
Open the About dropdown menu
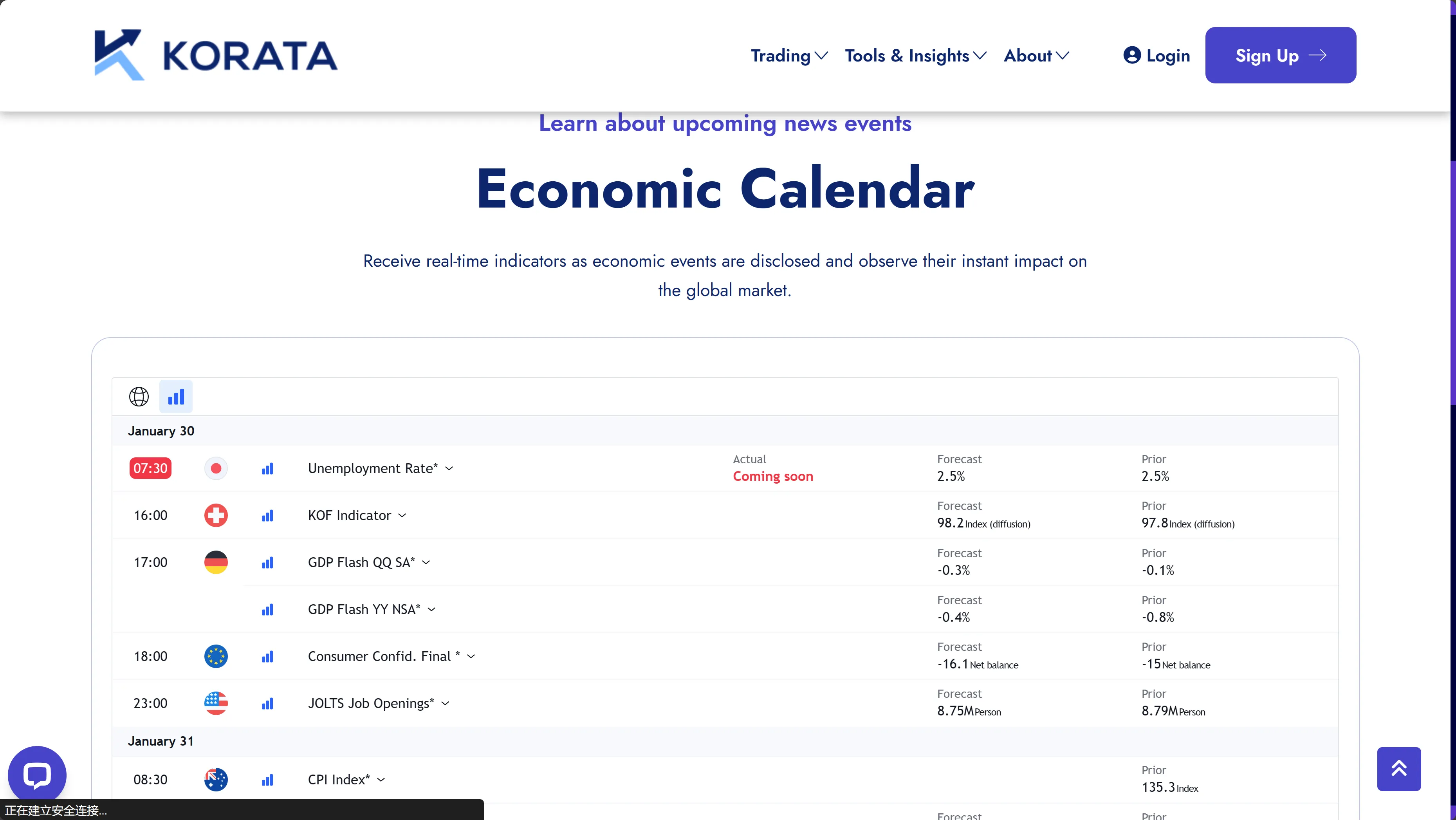(x=1036, y=56)
